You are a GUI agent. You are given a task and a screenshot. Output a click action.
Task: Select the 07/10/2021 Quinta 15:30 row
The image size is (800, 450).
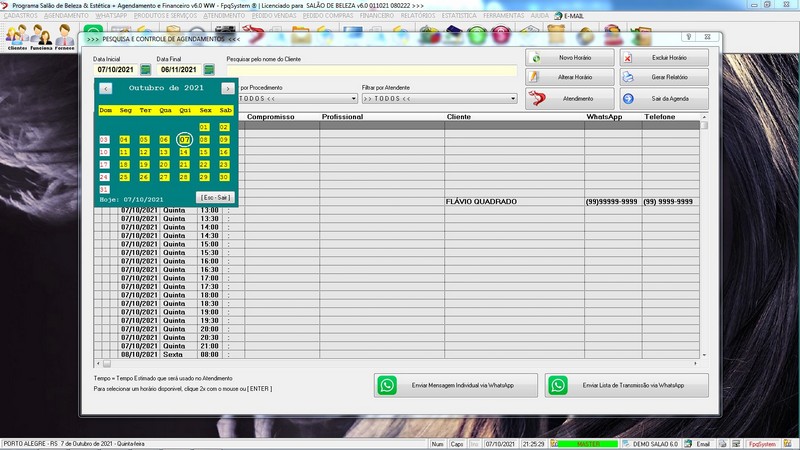(397, 253)
